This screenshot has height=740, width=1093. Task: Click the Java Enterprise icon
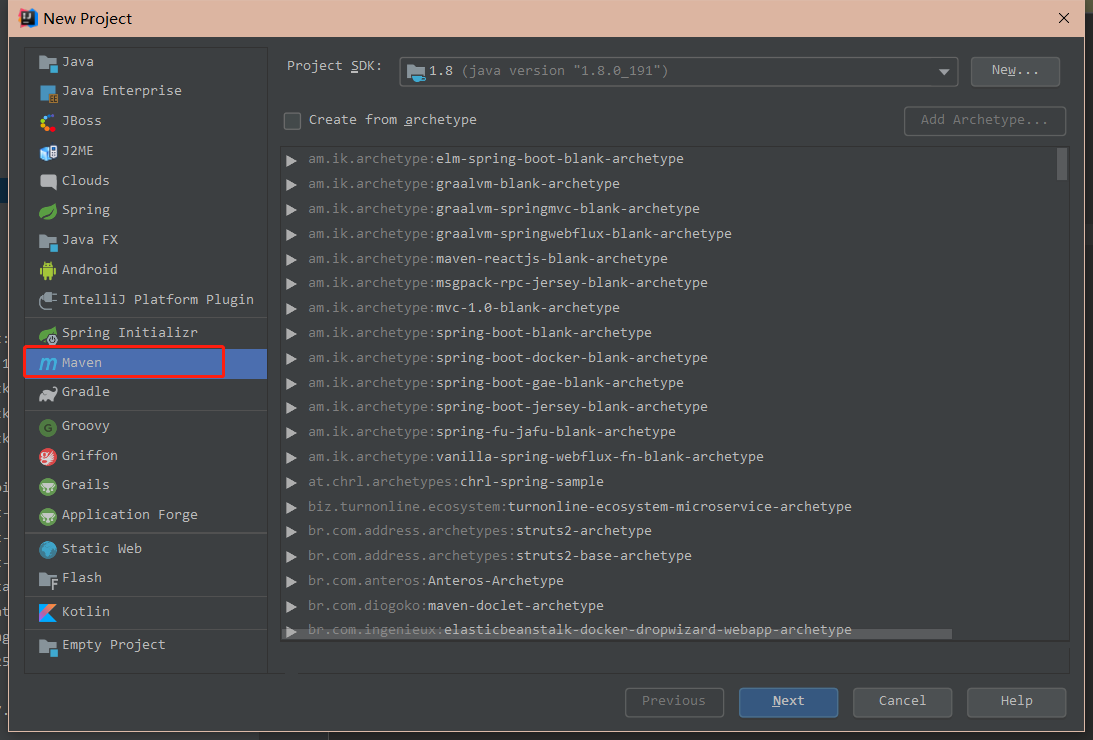48,93
